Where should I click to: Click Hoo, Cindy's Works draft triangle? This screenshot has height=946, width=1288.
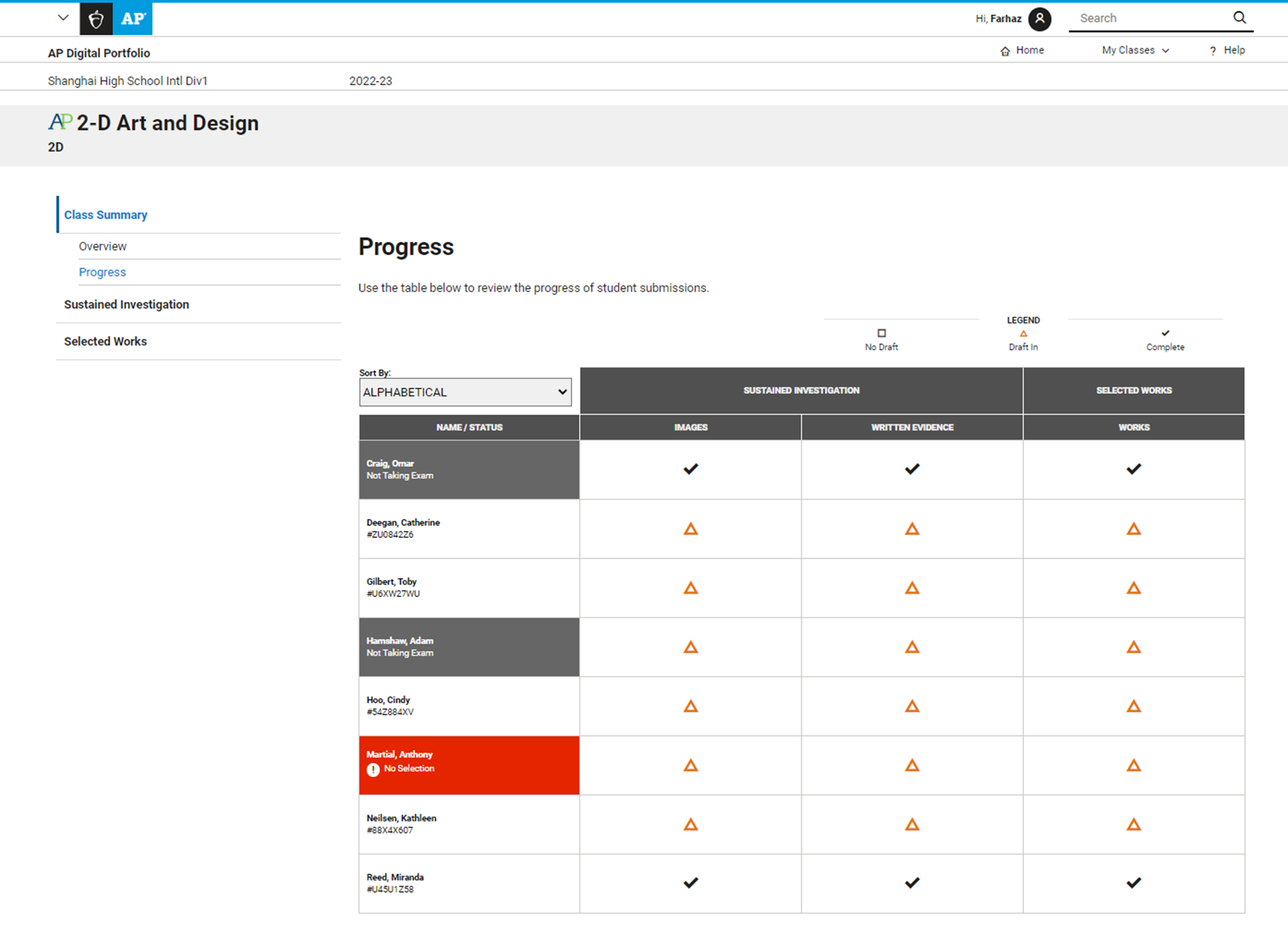coord(1133,706)
